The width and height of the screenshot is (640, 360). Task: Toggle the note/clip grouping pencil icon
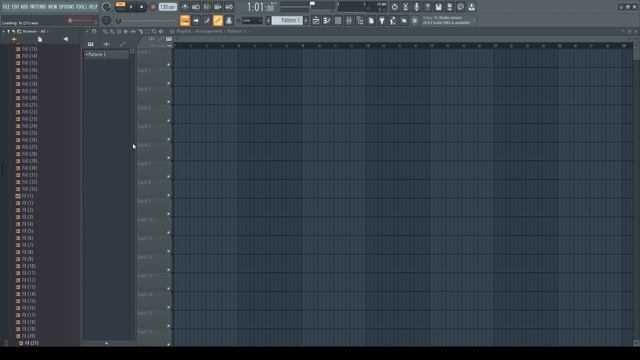coord(207,20)
